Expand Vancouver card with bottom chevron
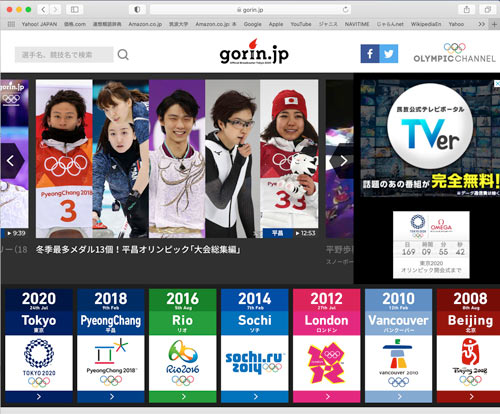The width and height of the screenshot is (500, 414). 399,397
